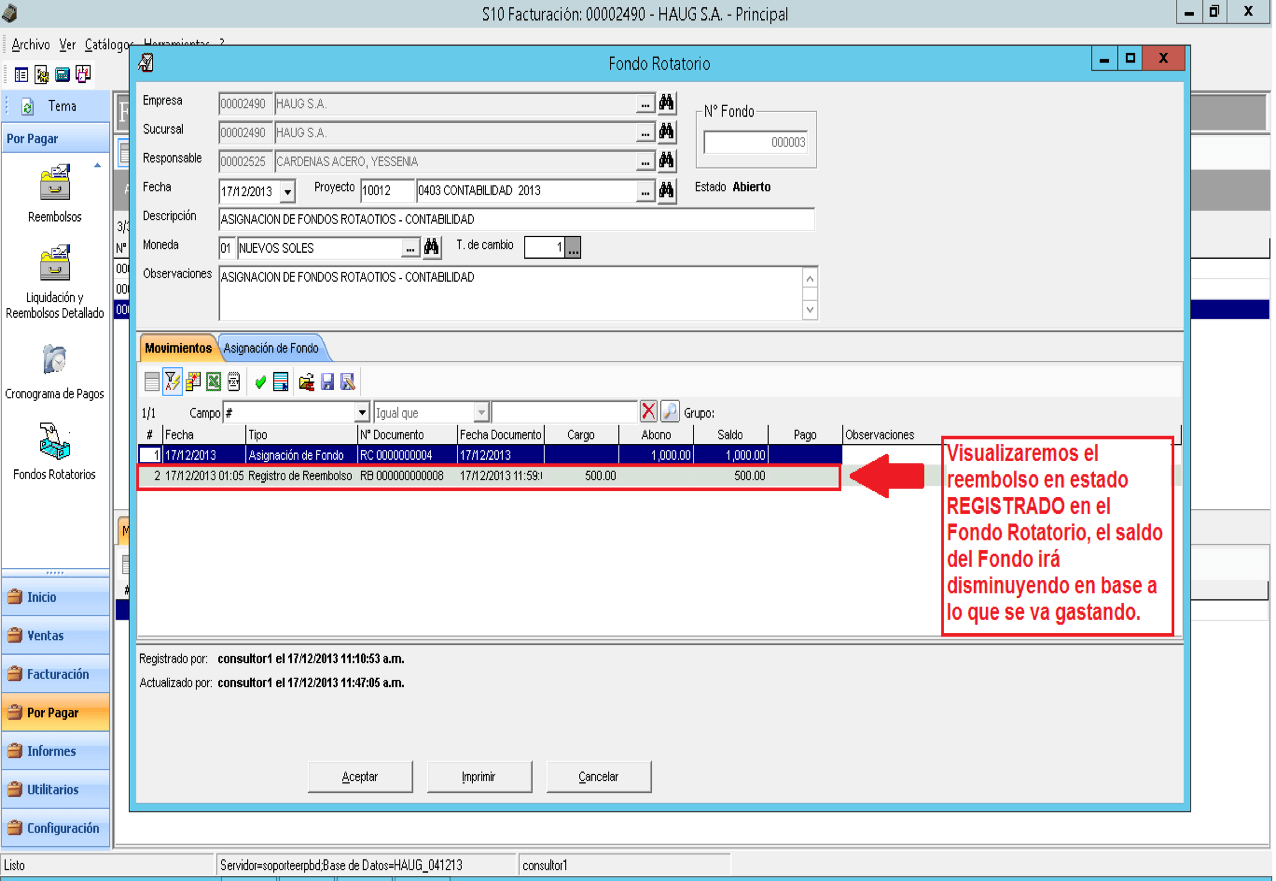Image resolution: width=1276 pixels, height=881 pixels.
Task: Click the down arrow of Observaciones scrollbar
Action: pos(810,310)
